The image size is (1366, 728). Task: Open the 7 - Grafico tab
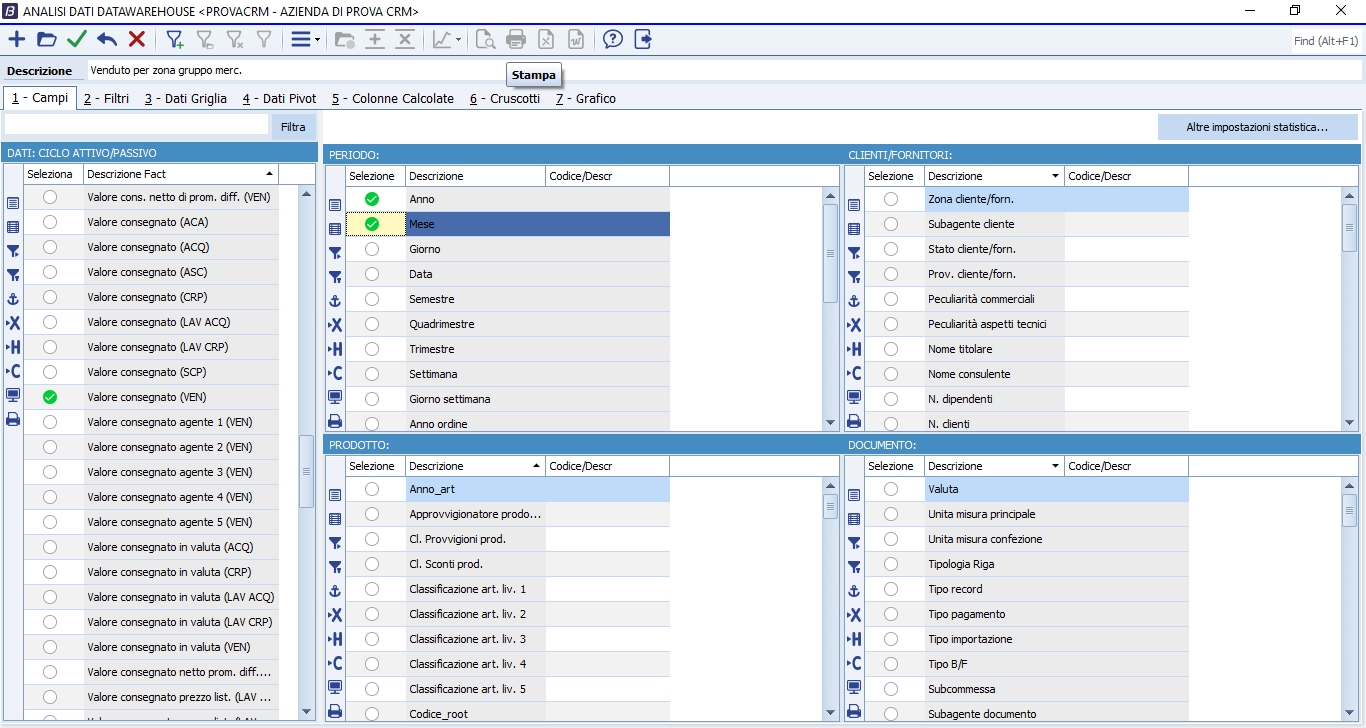[585, 99]
